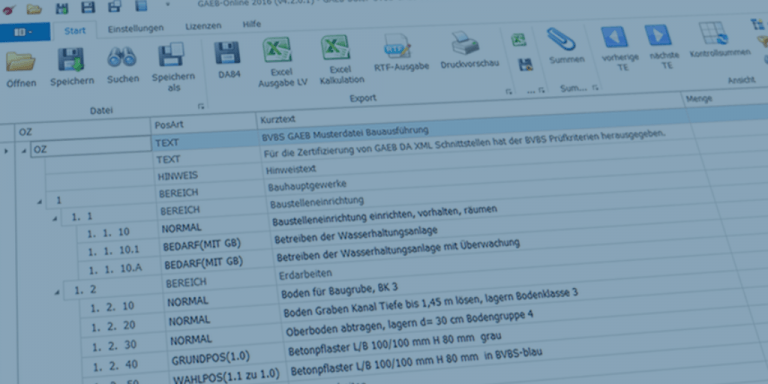Click the Speichern ribbon button
The width and height of the screenshot is (768, 384).
click(x=72, y=67)
